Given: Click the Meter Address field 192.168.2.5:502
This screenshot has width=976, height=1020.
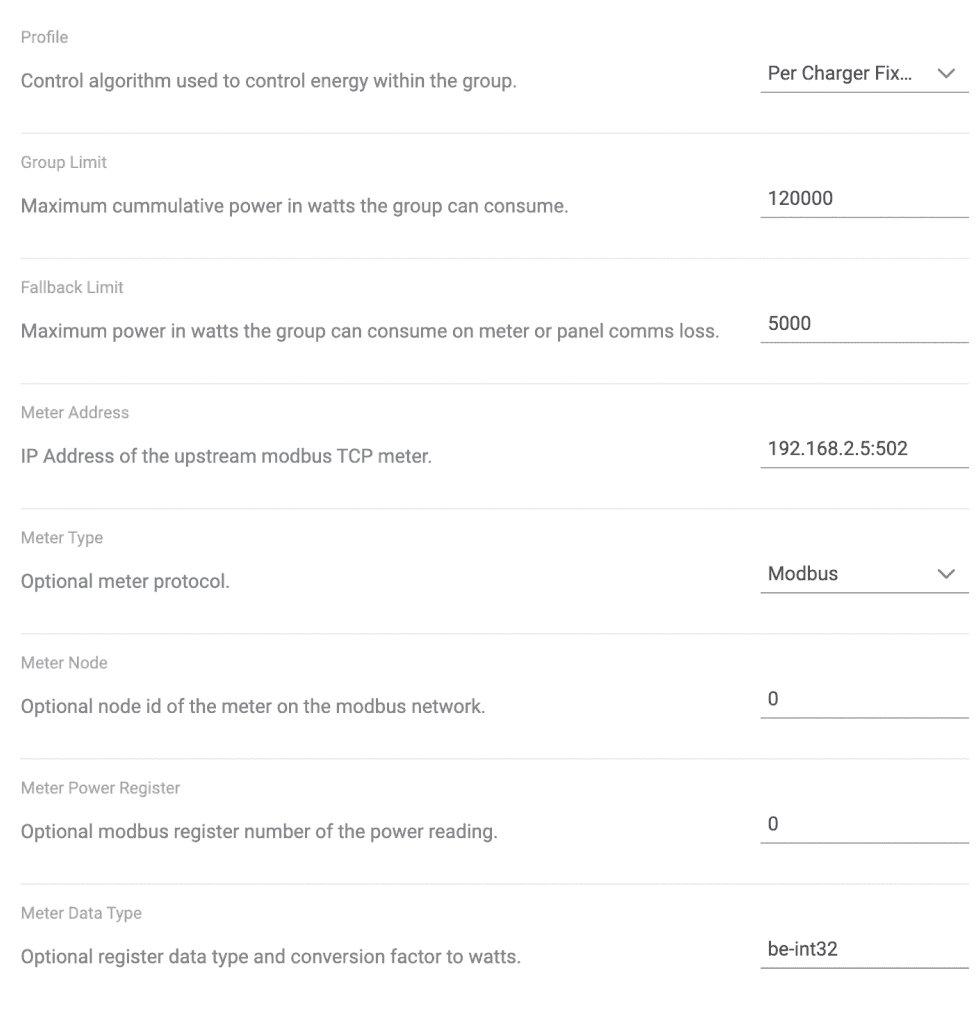Looking at the screenshot, I should (863, 448).
